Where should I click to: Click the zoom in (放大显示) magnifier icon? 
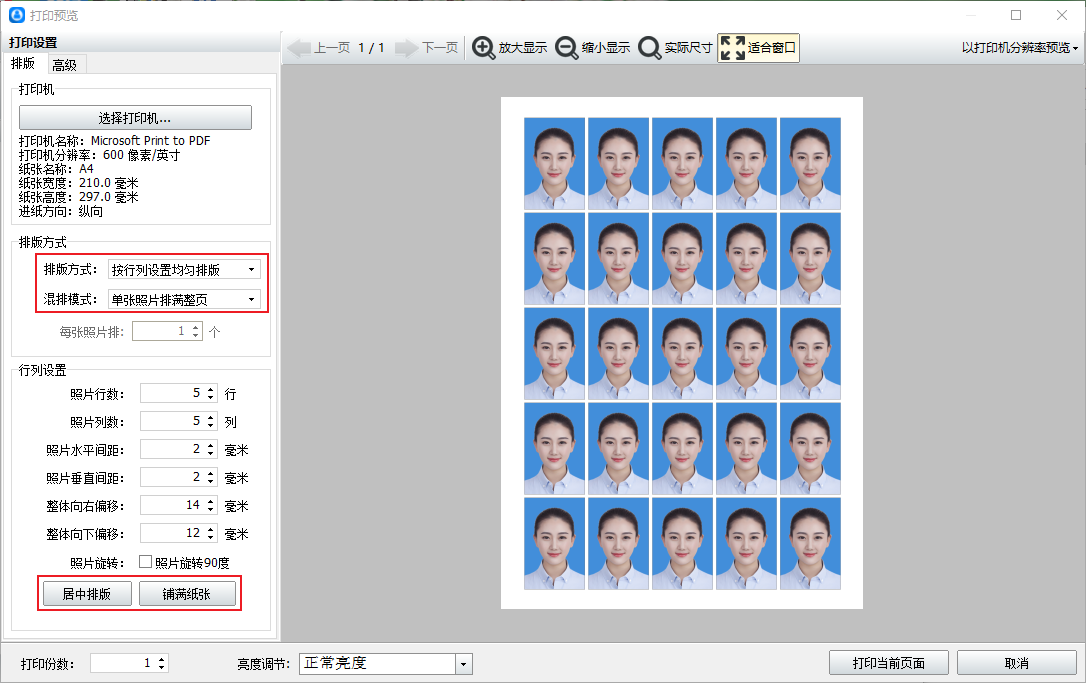point(483,48)
